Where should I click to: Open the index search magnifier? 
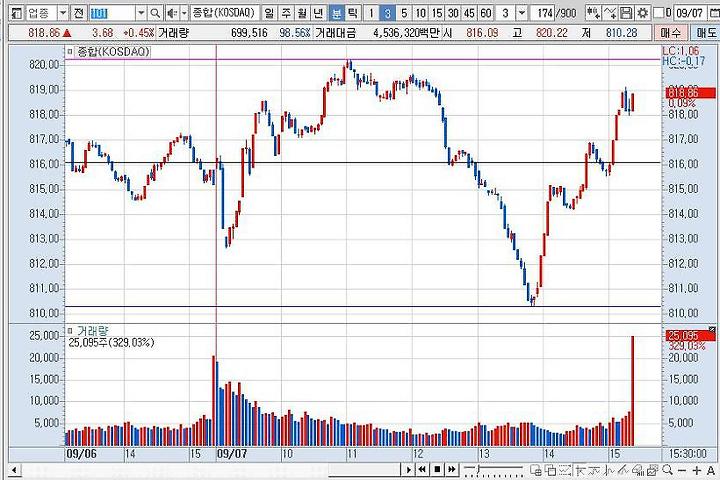coord(155,13)
